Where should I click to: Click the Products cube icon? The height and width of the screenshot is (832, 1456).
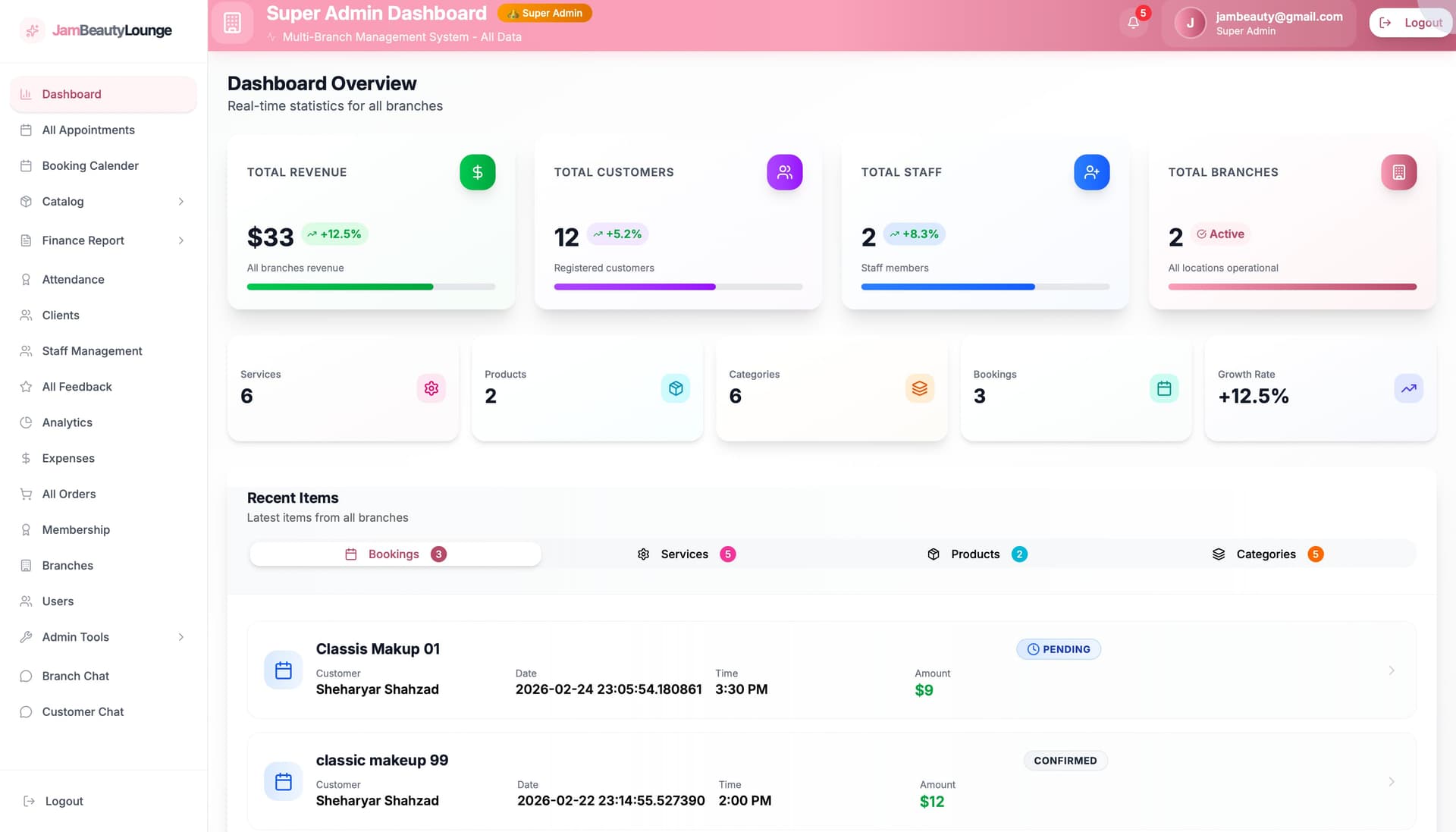(675, 388)
